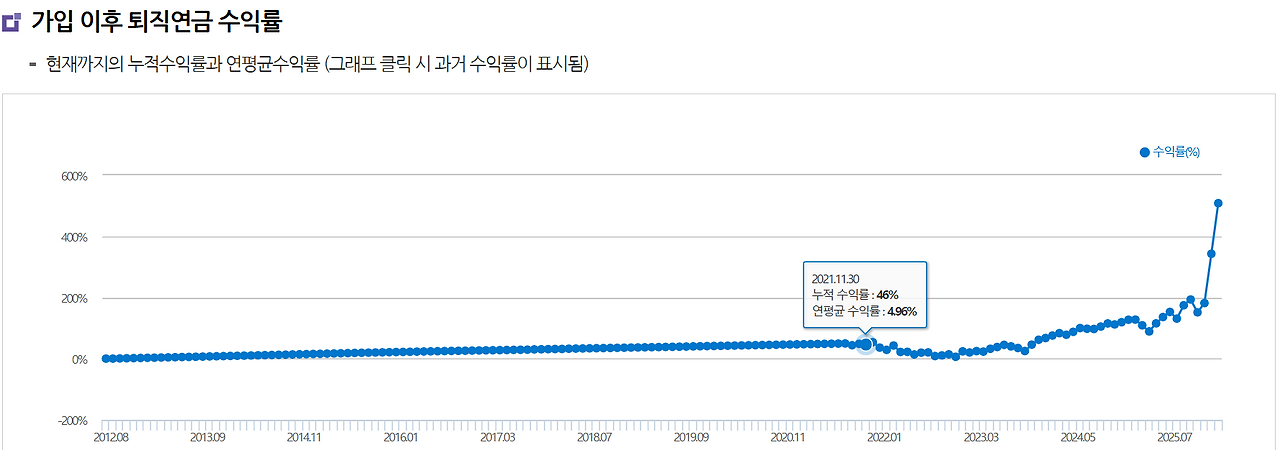Click the 연평균 수익률 : 4.96% tooltip line
Viewport: 1280px width, 450px height.
tap(864, 311)
